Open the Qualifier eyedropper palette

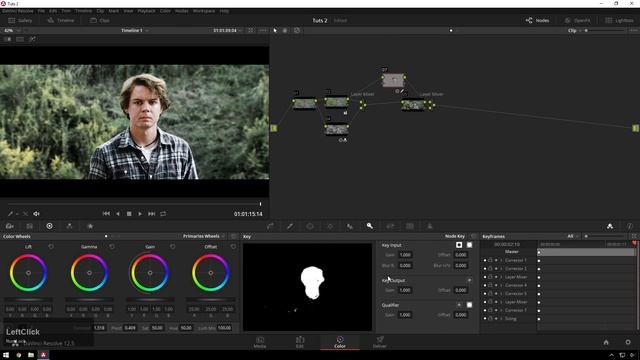pos(290,226)
